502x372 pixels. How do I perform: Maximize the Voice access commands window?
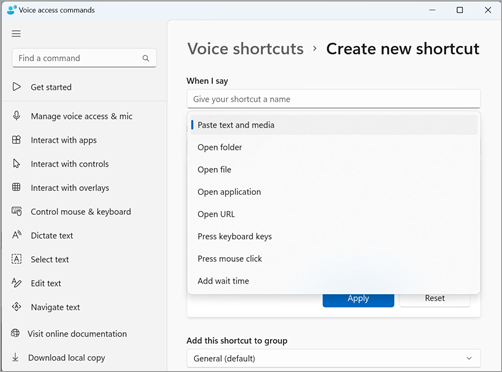[x=460, y=10]
